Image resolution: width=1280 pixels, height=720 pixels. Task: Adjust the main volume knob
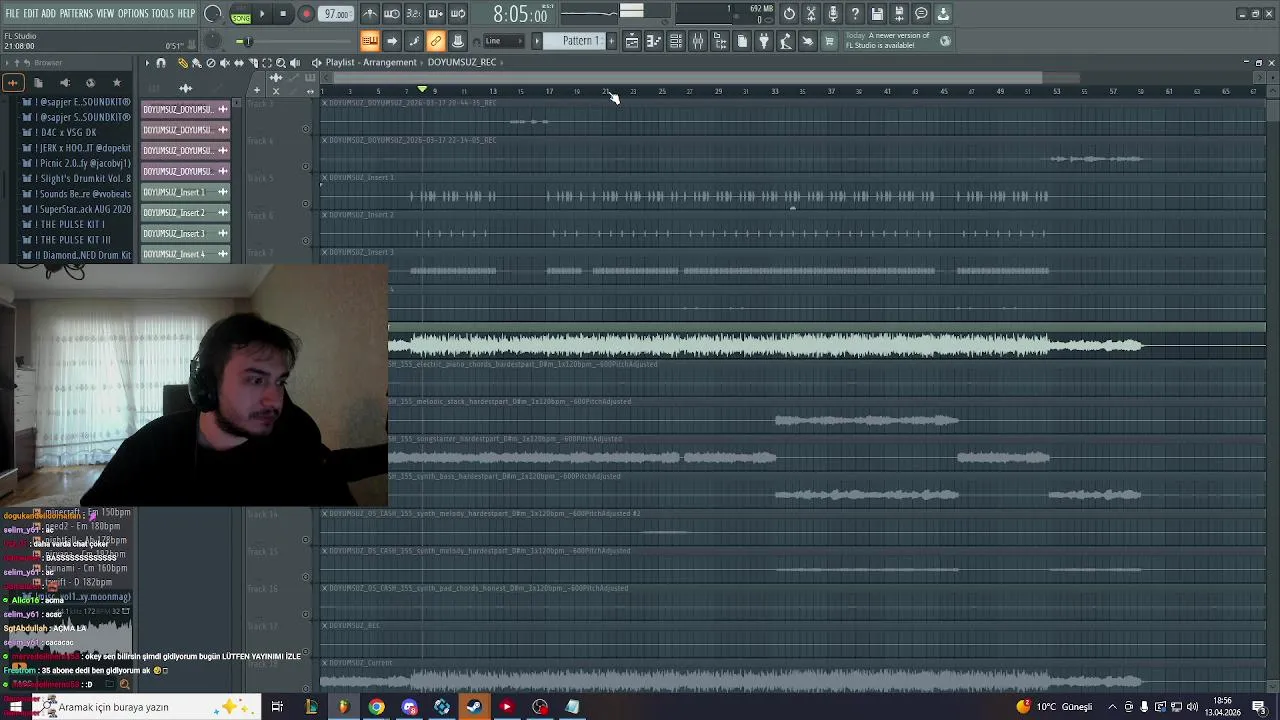point(213,14)
